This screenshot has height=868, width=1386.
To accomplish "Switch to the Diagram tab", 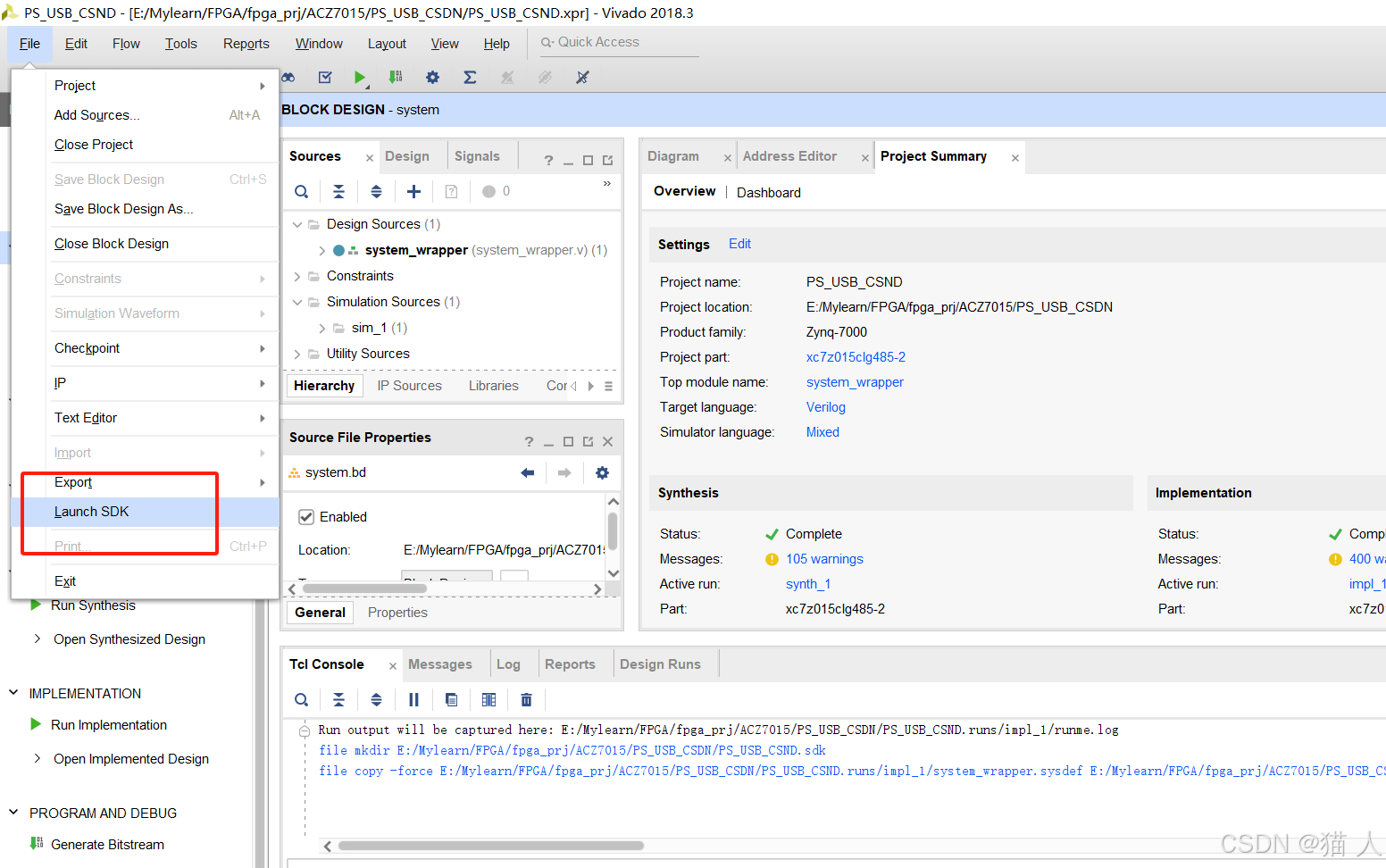I will 672,156.
